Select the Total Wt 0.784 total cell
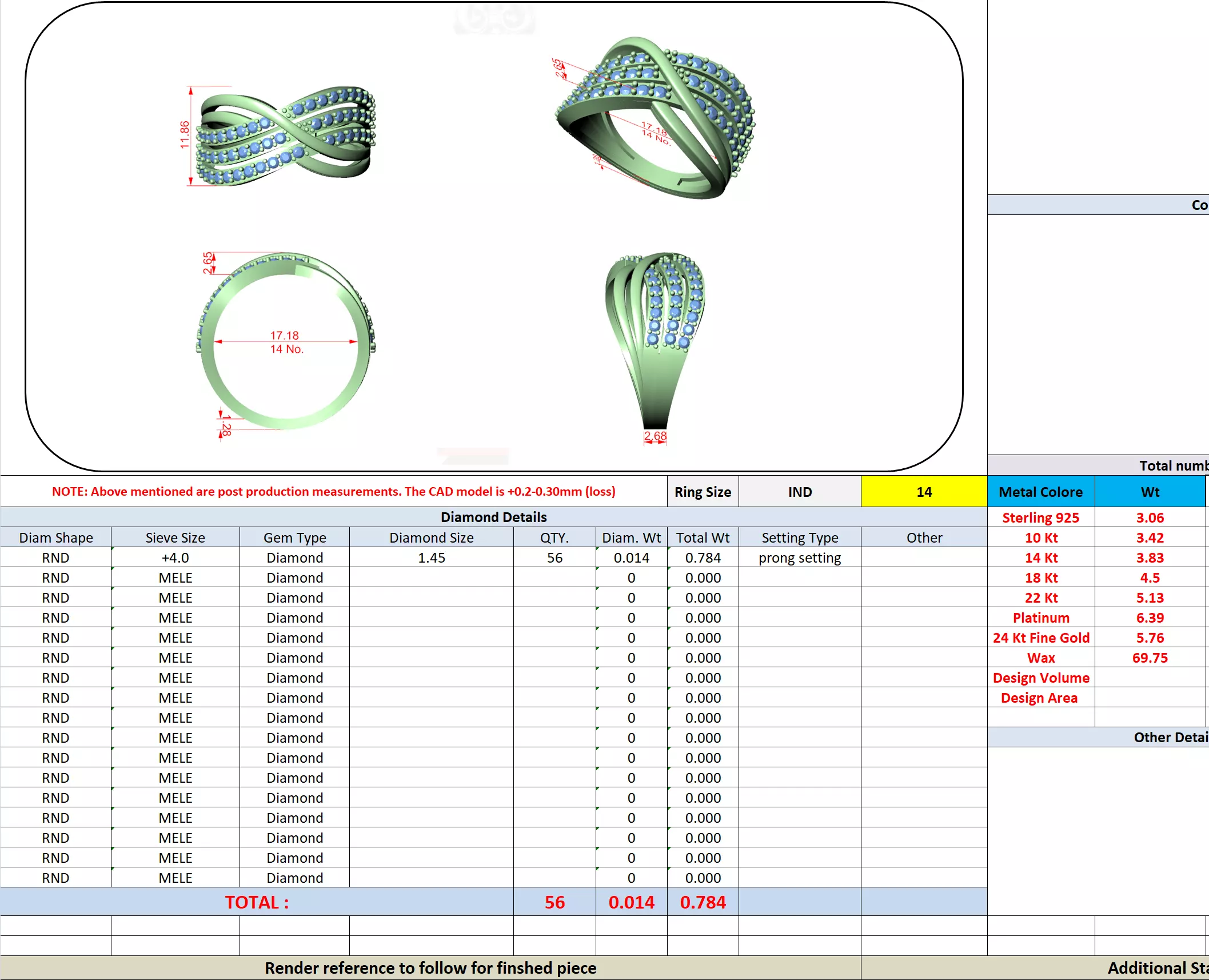Viewport: 1209px width, 980px height. [x=703, y=902]
